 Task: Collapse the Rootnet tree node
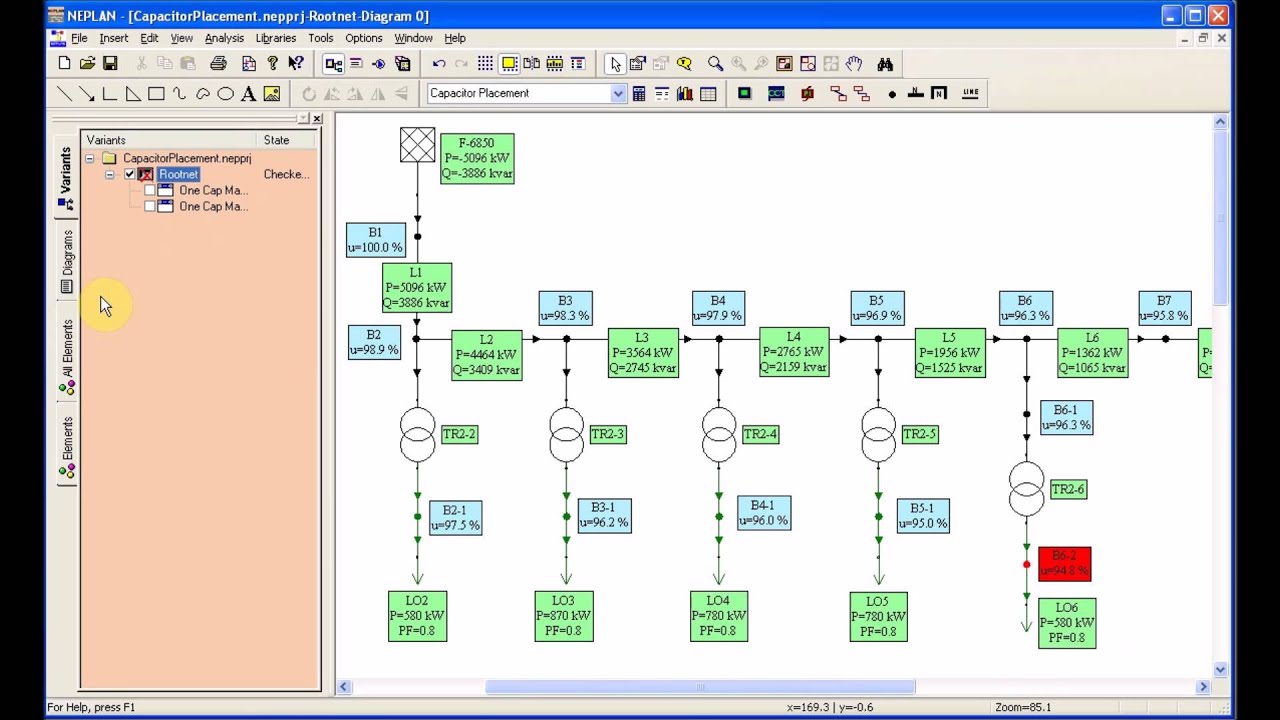pyautogui.click(x=110, y=174)
